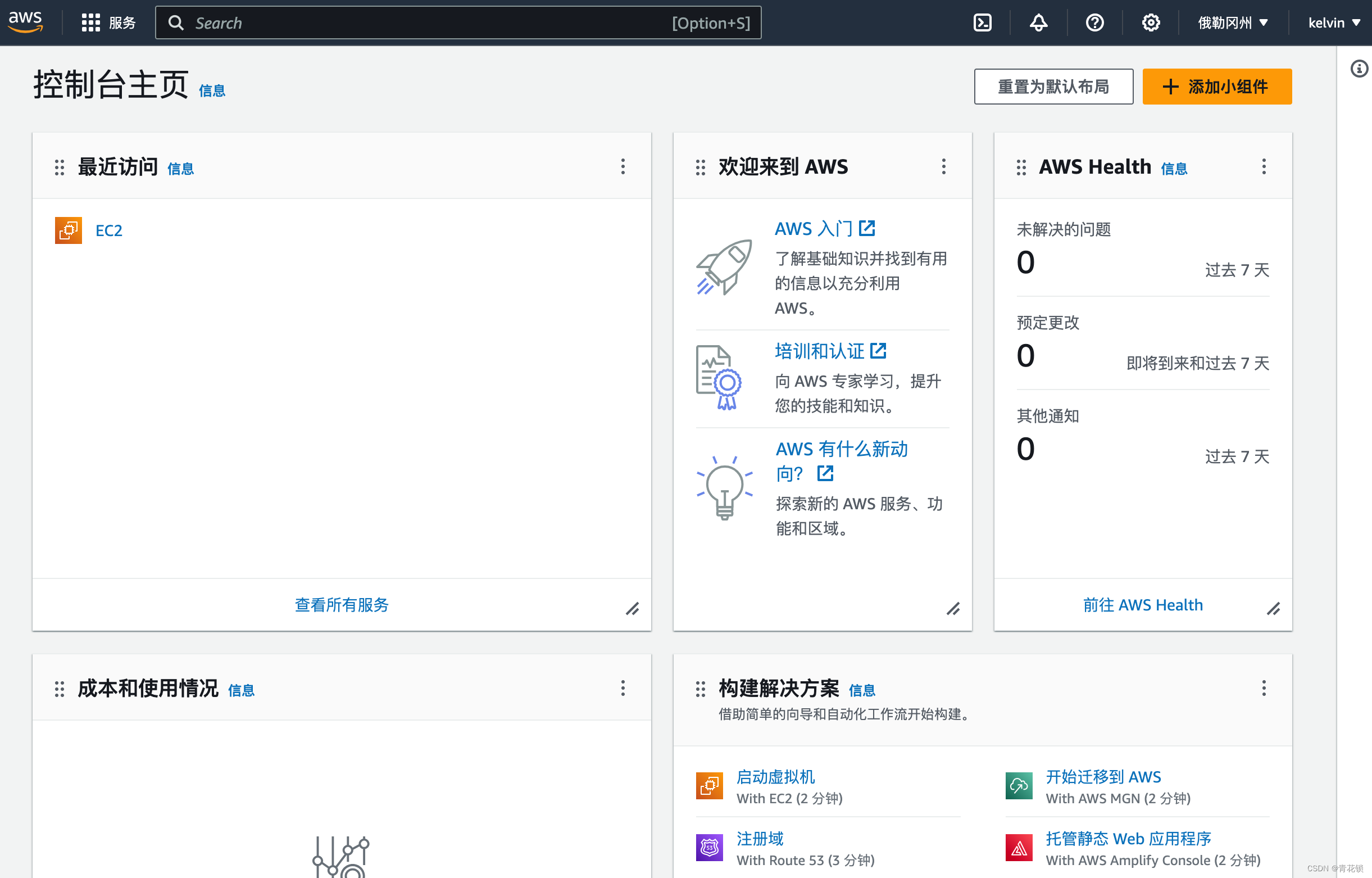Click 信息 link in AWS Health header
Screen dimensions: 1372x878
tap(1174, 169)
